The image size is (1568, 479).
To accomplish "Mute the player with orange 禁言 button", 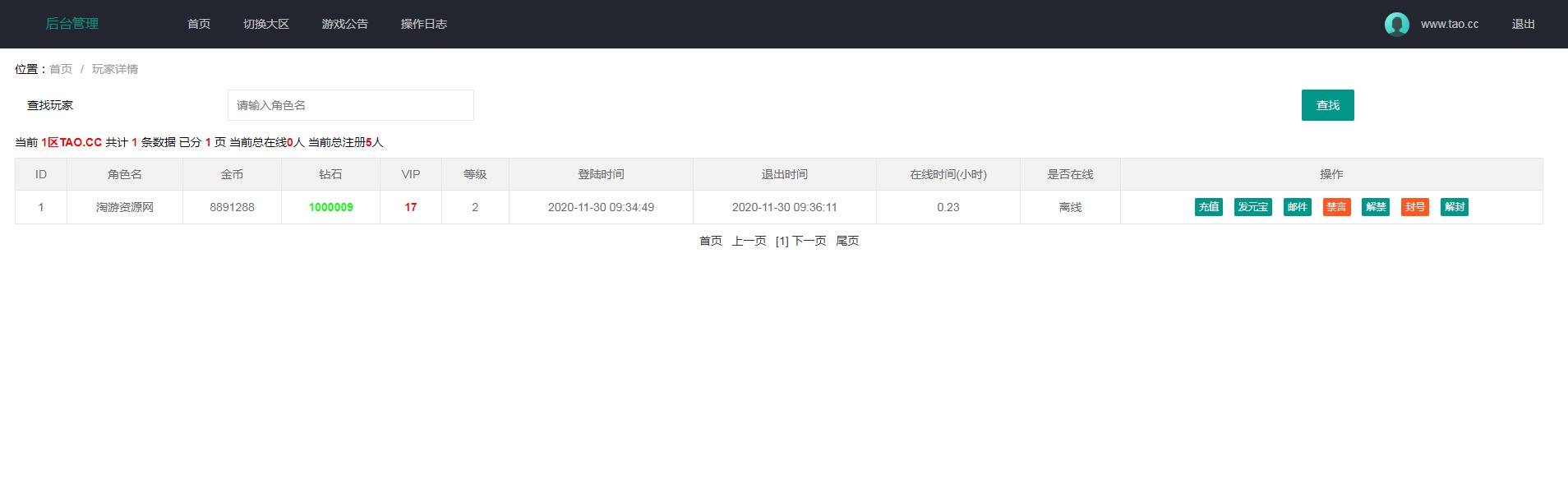I will 1336,207.
